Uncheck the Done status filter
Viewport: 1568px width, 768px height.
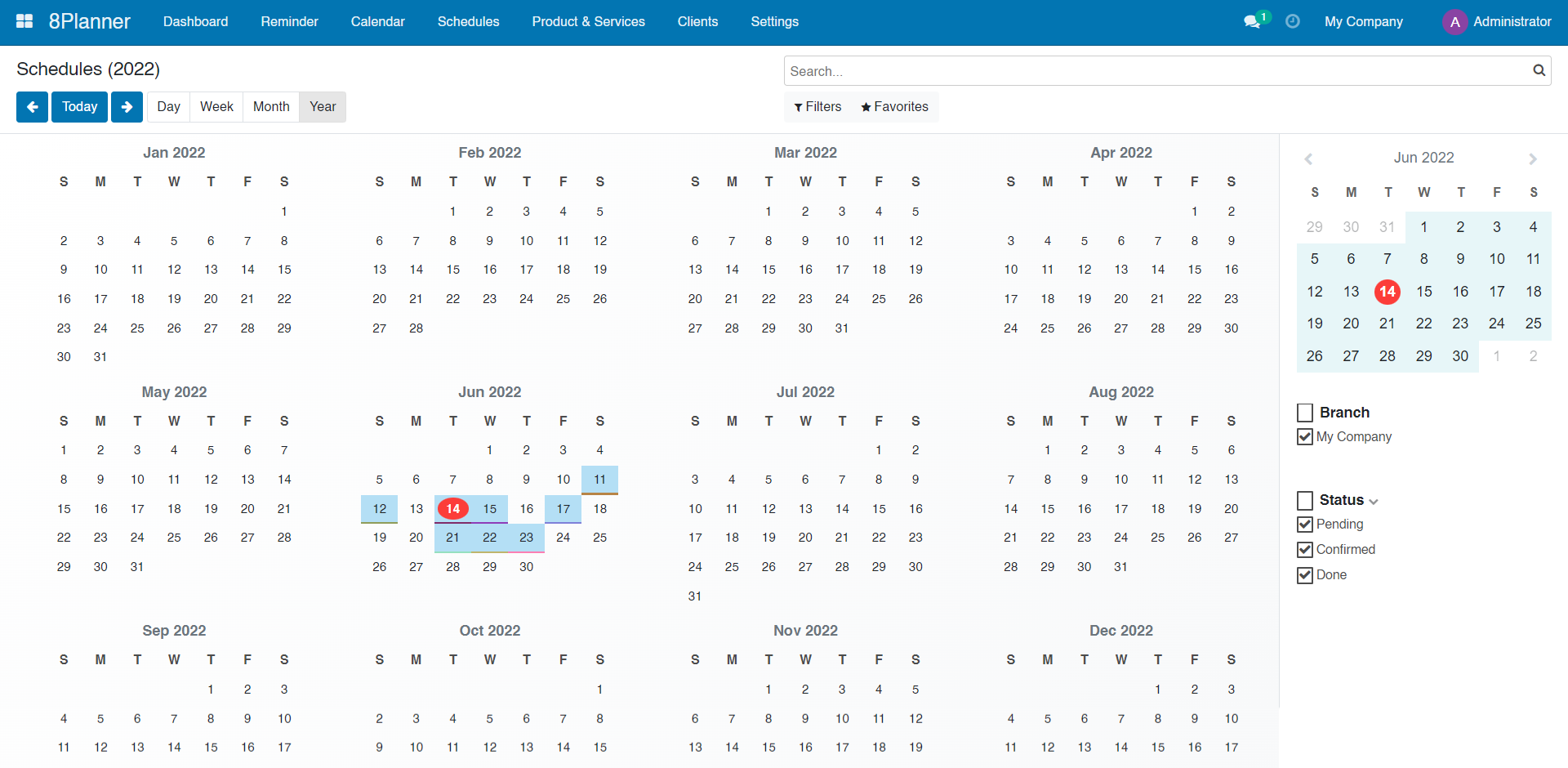click(1305, 575)
